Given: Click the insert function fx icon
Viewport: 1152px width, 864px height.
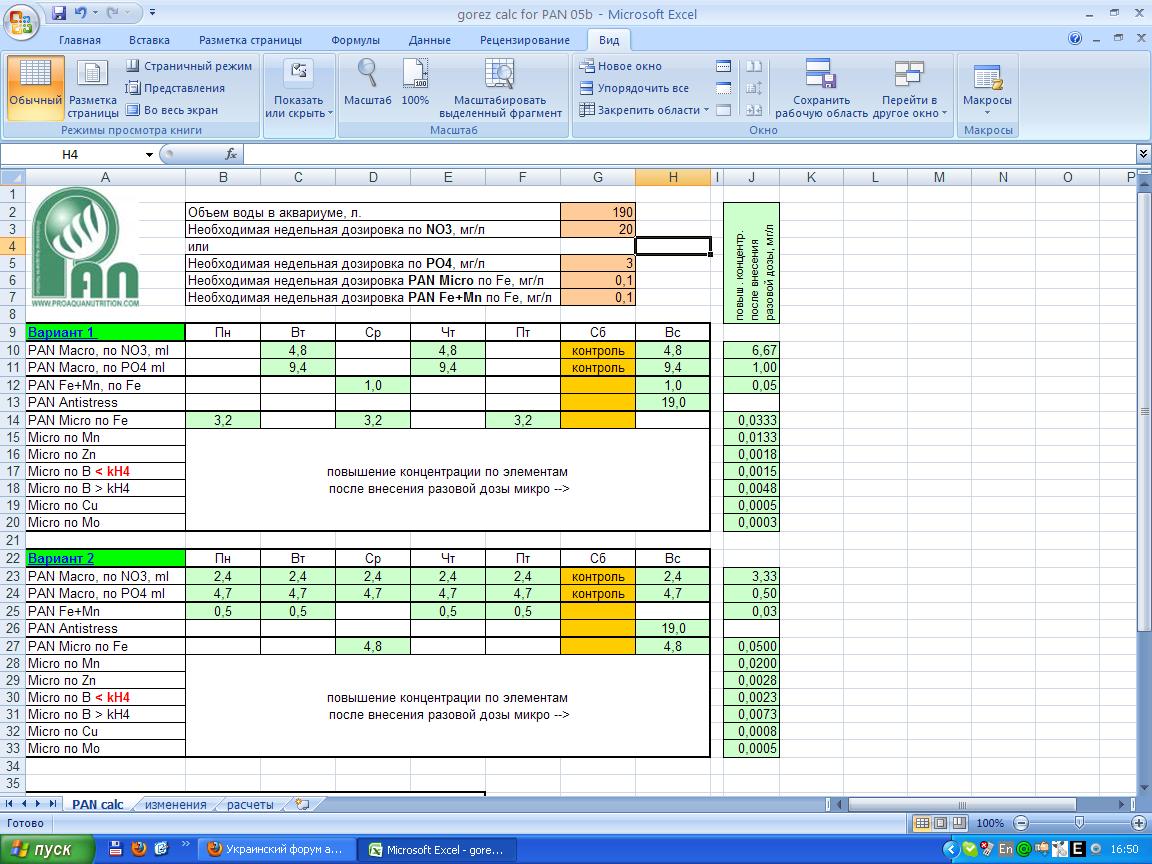Looking at the screenshot, I should pos(230,154).
